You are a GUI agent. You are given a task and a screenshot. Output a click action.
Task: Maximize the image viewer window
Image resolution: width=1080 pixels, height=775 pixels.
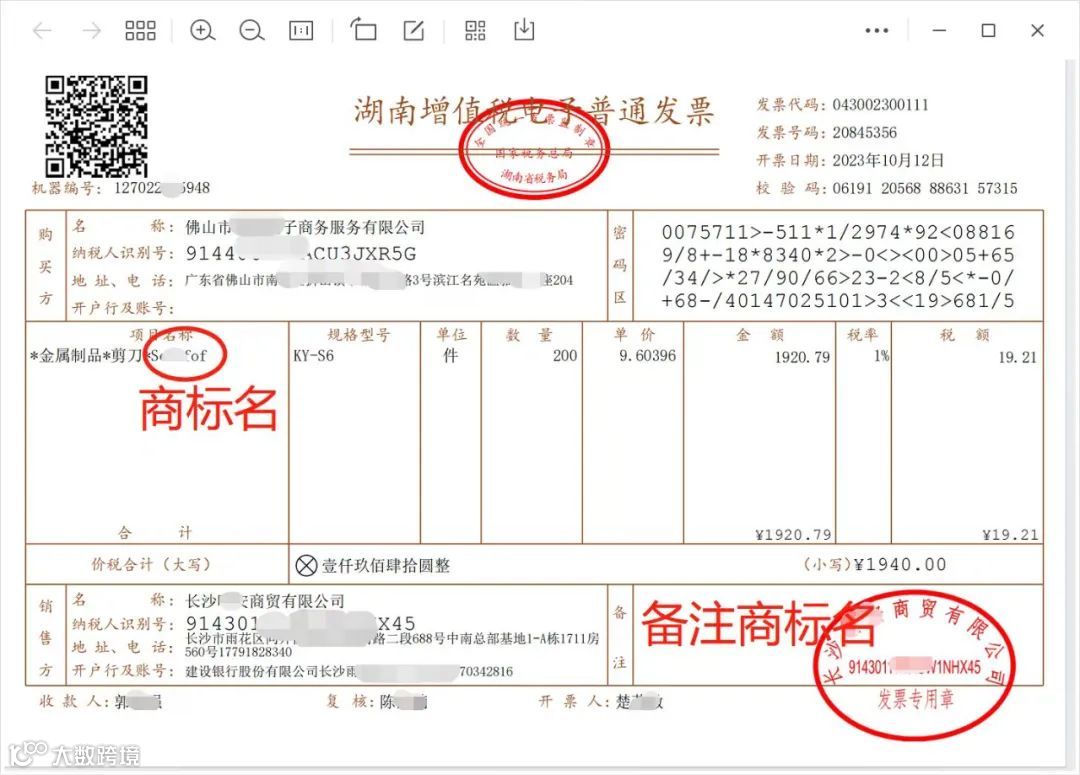(988, 30)
